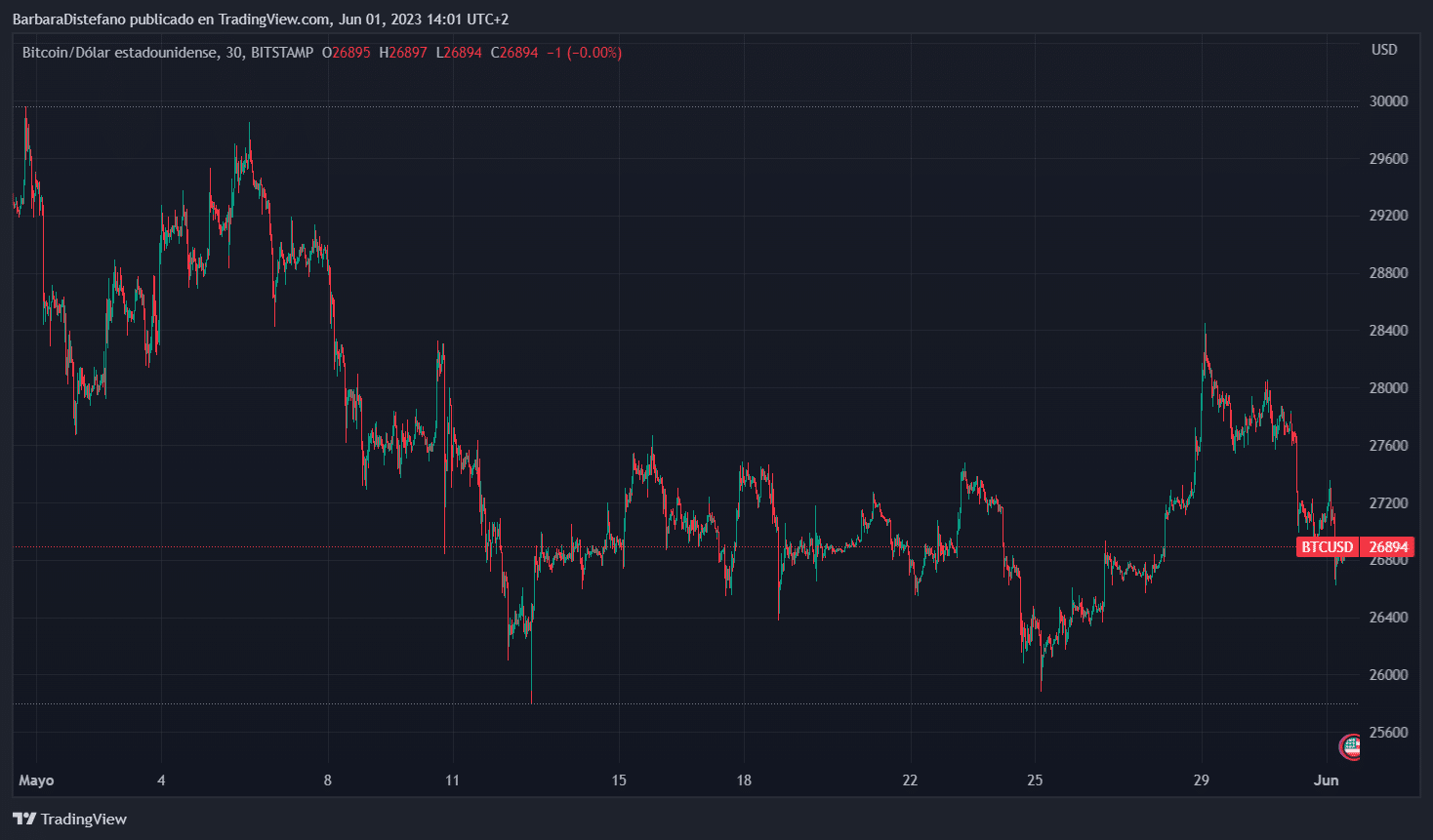Click the 28000 price axis label

click(1389, 388)
